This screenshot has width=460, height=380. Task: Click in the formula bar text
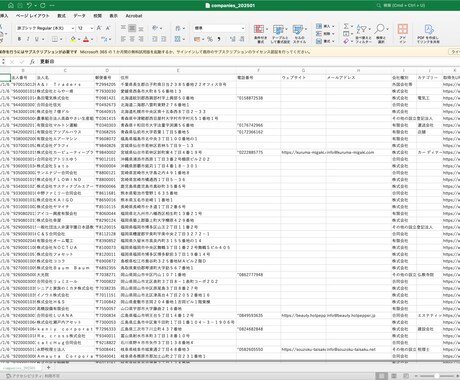pyautogui.click(x=47, y=62)
